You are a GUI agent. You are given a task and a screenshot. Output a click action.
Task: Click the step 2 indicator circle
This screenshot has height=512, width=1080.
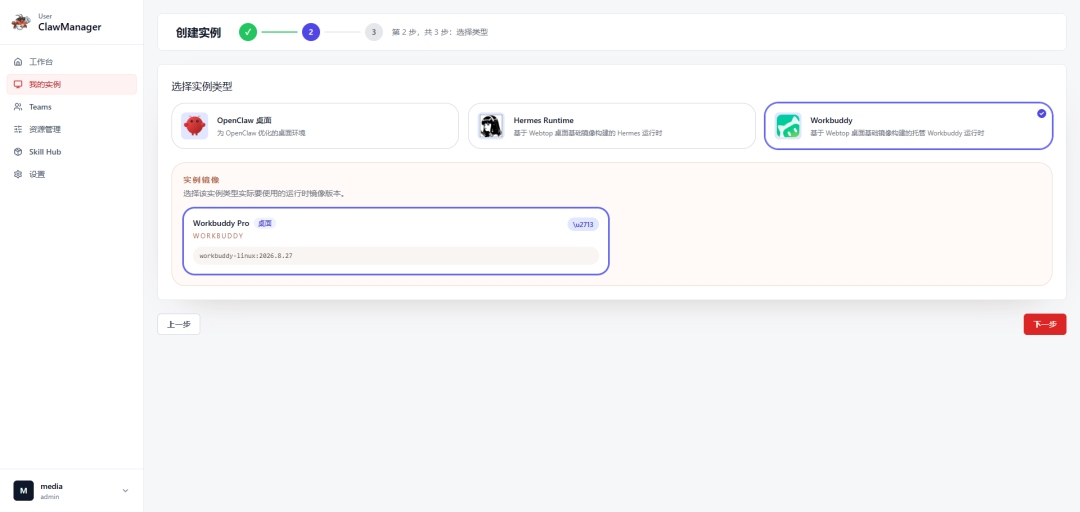[311, 32]
